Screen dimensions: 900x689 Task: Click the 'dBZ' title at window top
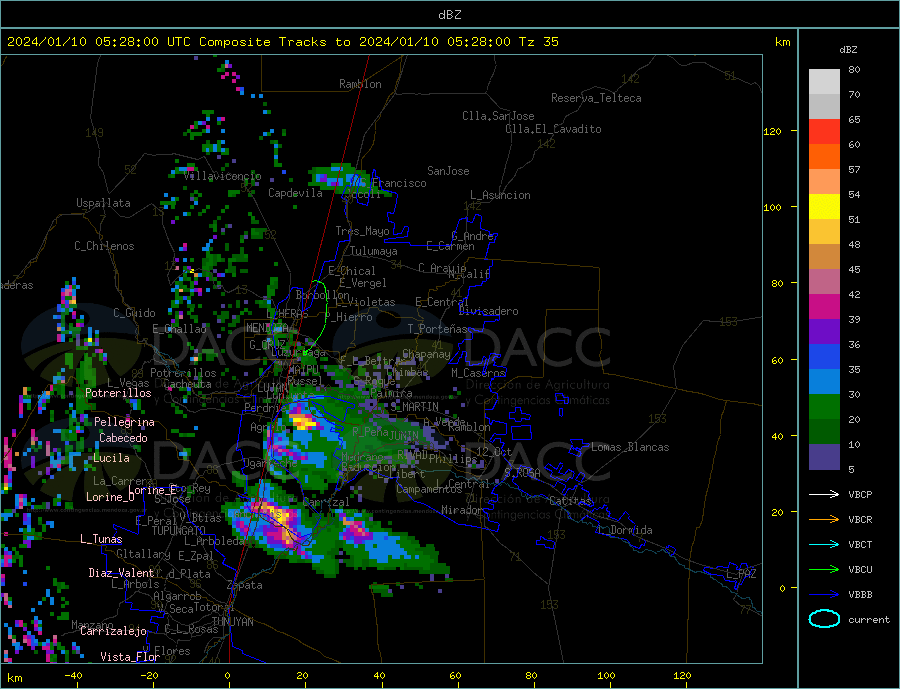coord(449,15)
